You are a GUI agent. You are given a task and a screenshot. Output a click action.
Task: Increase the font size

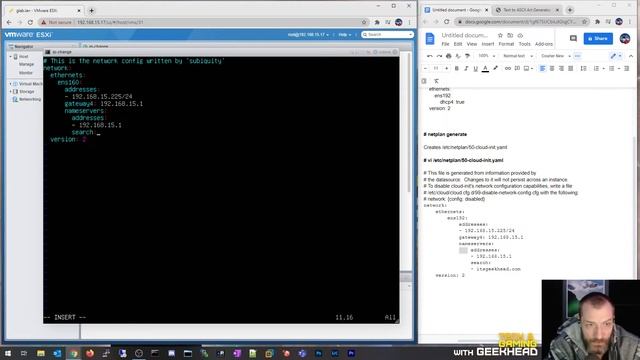point(446,69)
